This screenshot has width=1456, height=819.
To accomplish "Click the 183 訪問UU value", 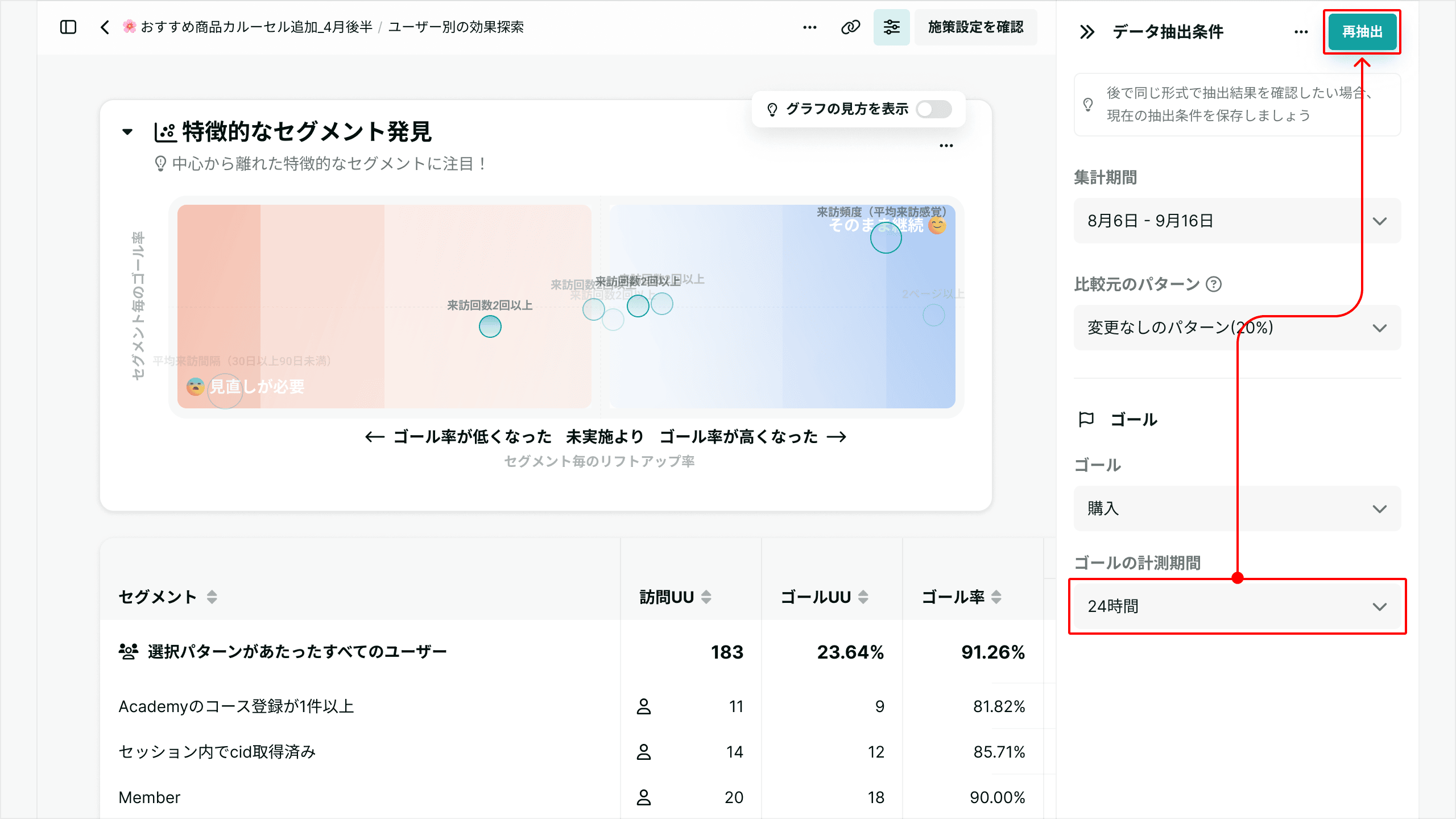I will click(727, 652).
